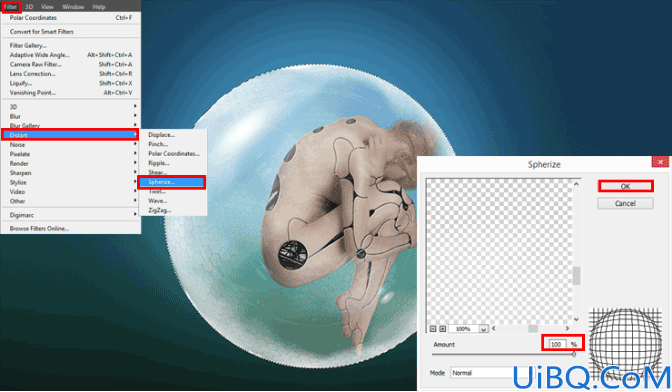Confirm the Spherize dialog with OK
This screenshot has height=392, width=672.
625,186
